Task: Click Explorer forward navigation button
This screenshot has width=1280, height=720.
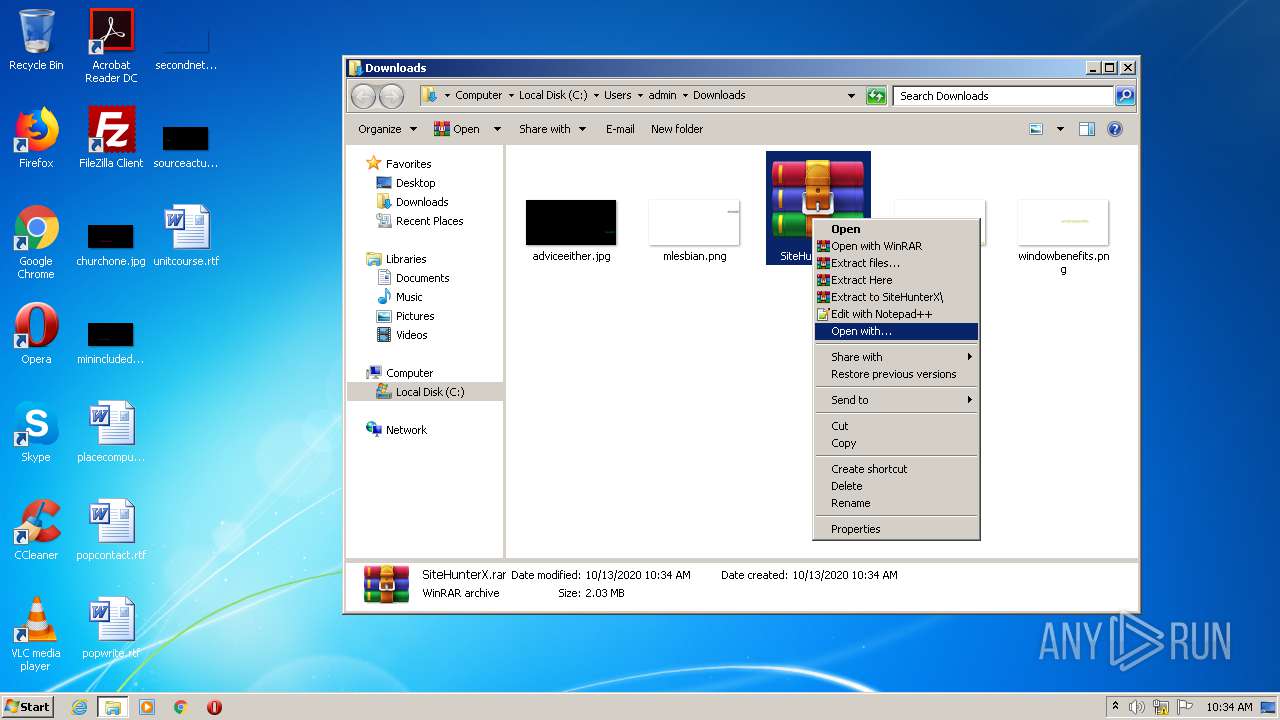Action: pos(391,96)
